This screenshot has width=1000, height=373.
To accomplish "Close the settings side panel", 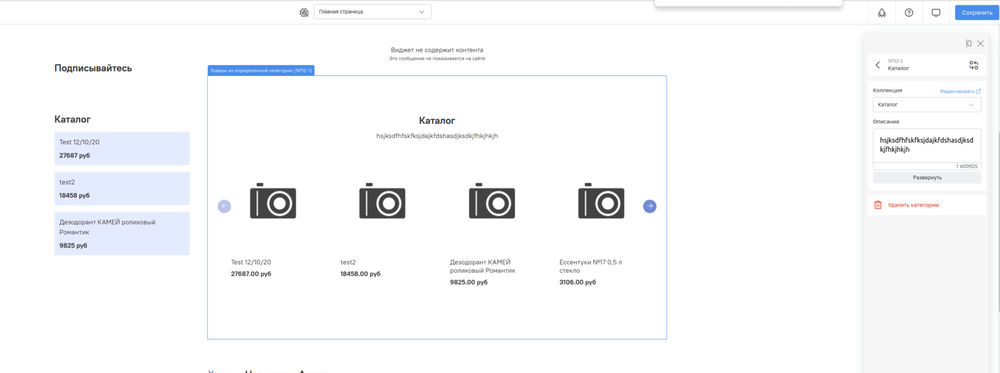I will [981, 43].
